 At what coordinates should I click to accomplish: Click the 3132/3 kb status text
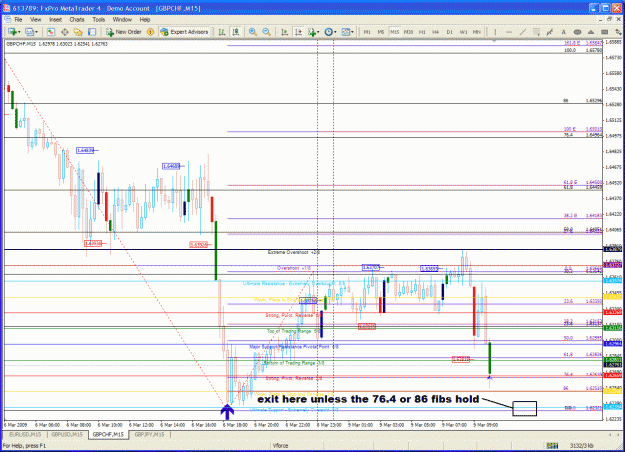coord(582,446)
